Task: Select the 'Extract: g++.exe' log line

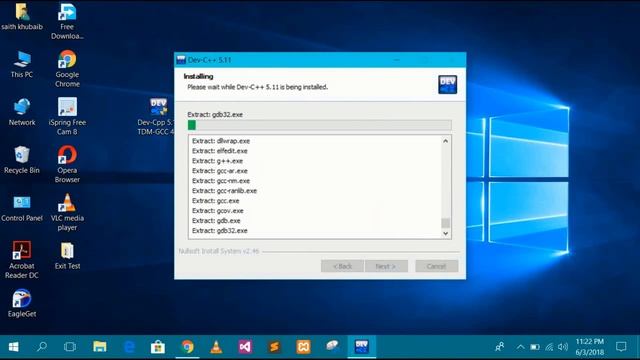Action: pos(217,161)
